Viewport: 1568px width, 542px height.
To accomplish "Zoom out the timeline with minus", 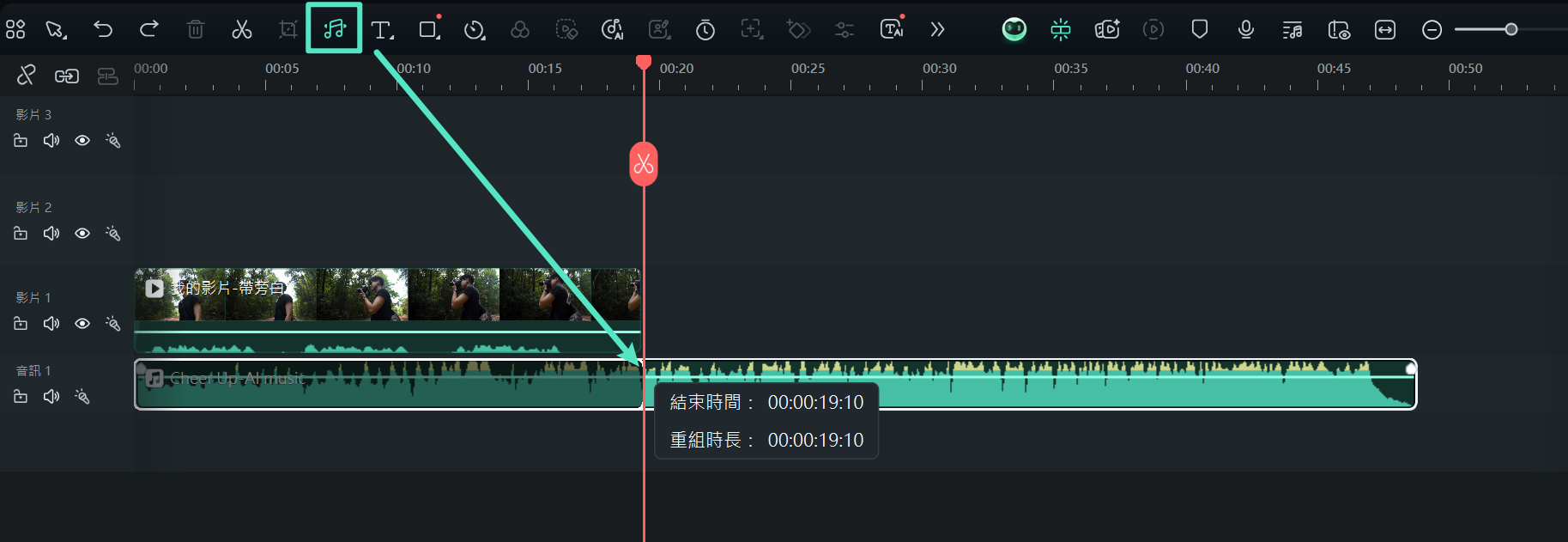I will tap(1432, 30).
